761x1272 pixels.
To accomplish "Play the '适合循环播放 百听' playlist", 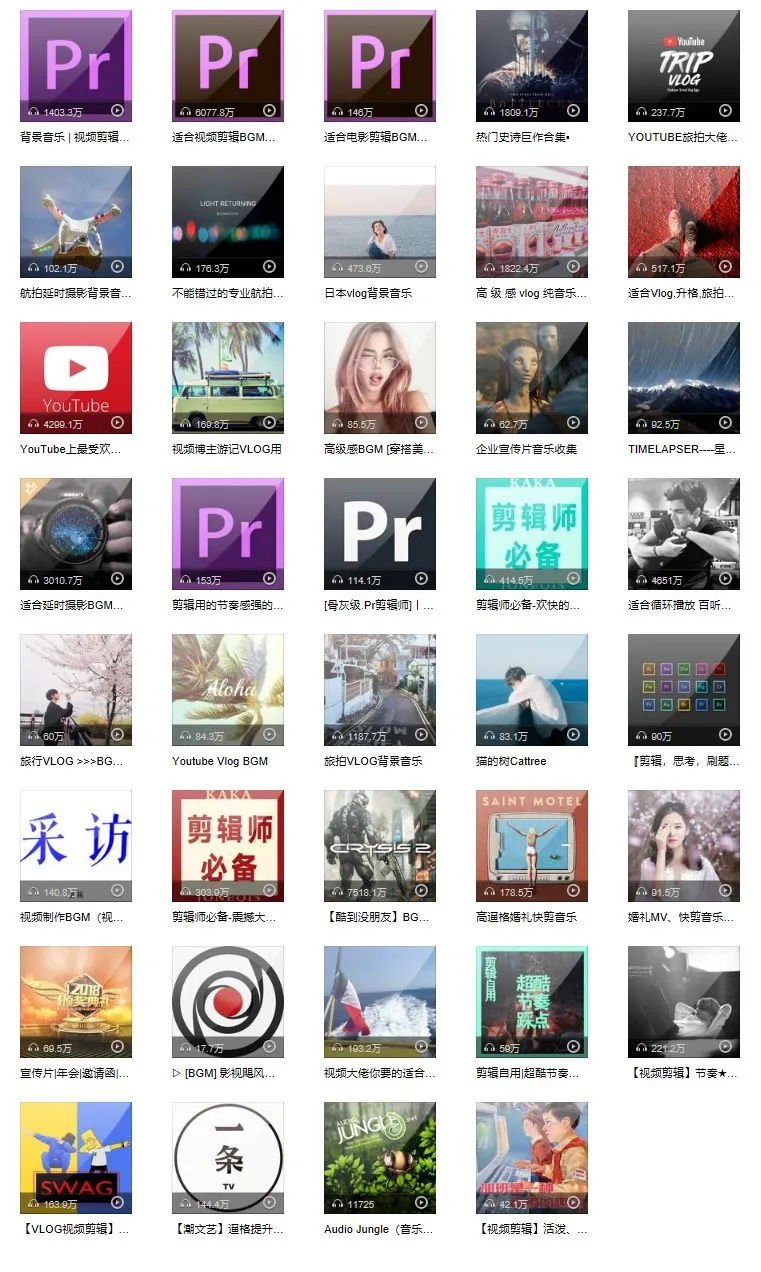I will [726, 579].
